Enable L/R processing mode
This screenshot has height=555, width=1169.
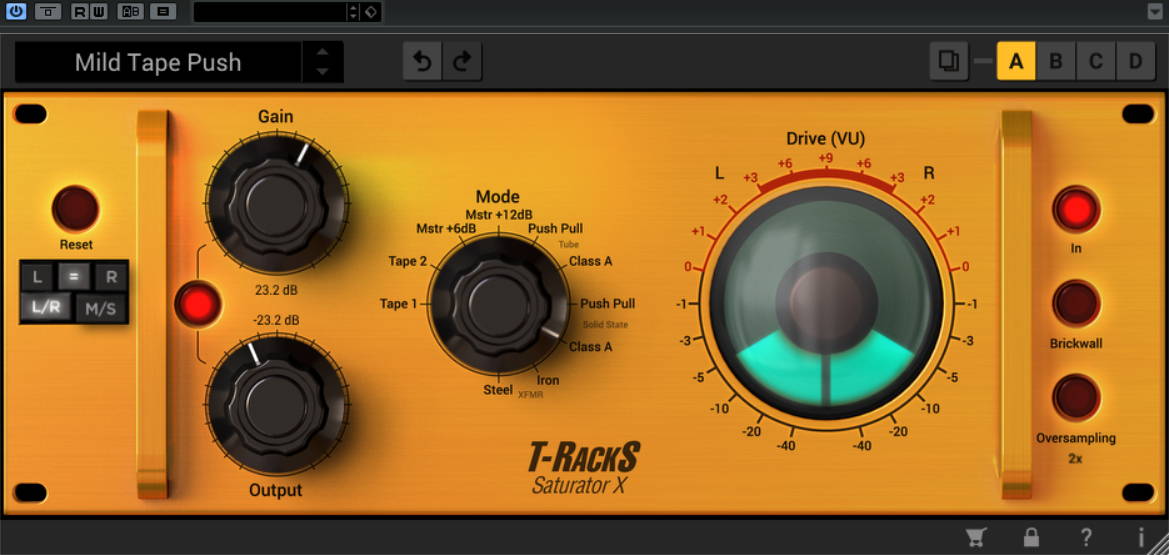point(46,307)
